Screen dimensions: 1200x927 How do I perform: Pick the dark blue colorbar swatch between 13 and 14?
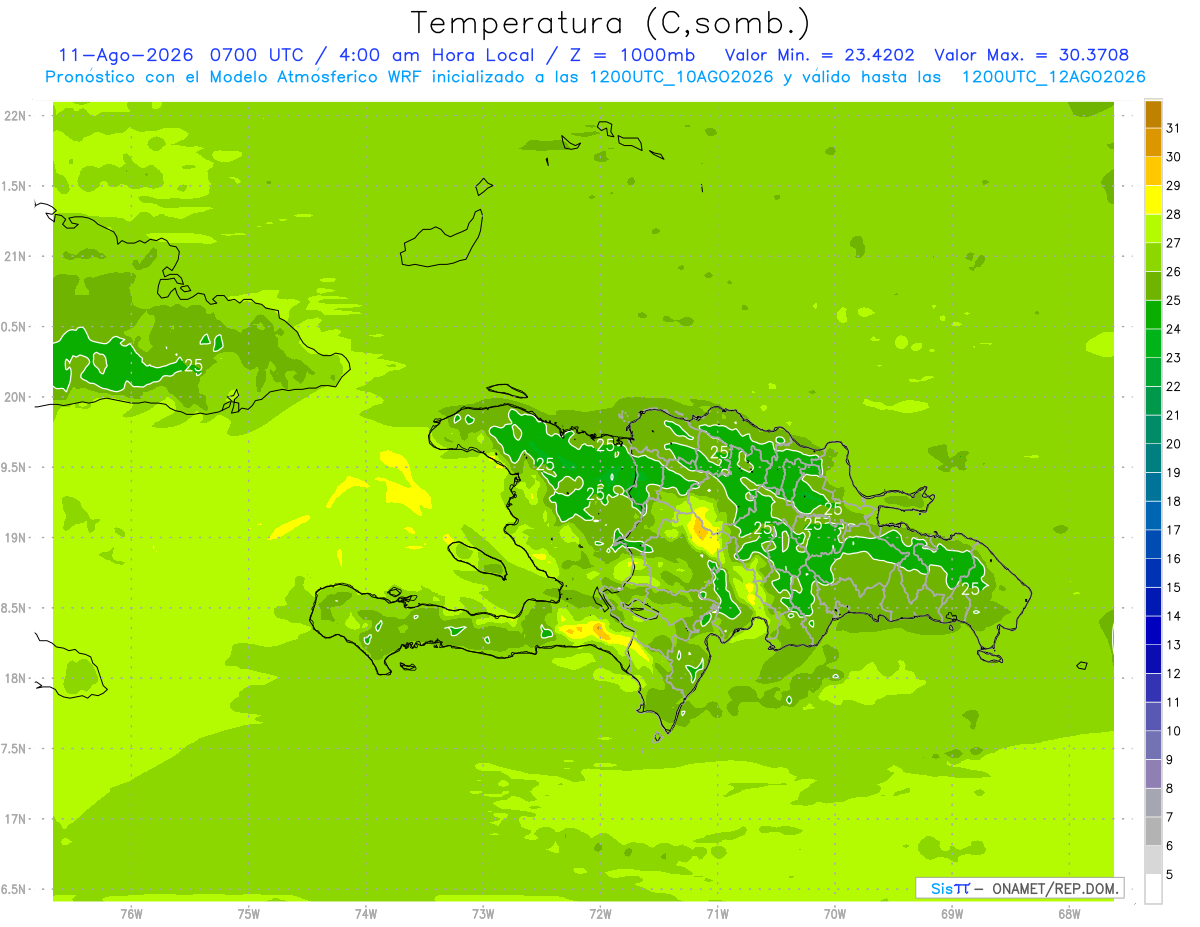tap(1153, 631)
